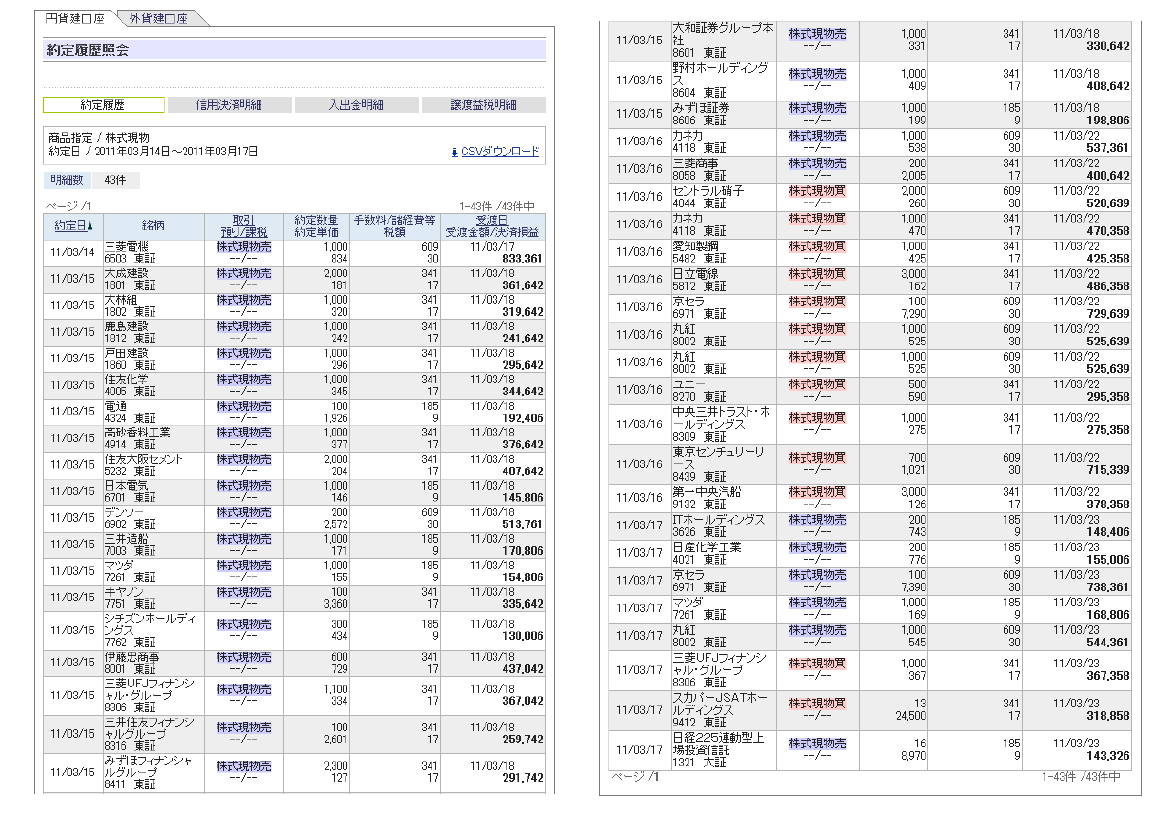Click the 受渡日 column header link
Image resolution: width=1162 pixels, height=813 pixels.
pos(492,220)
